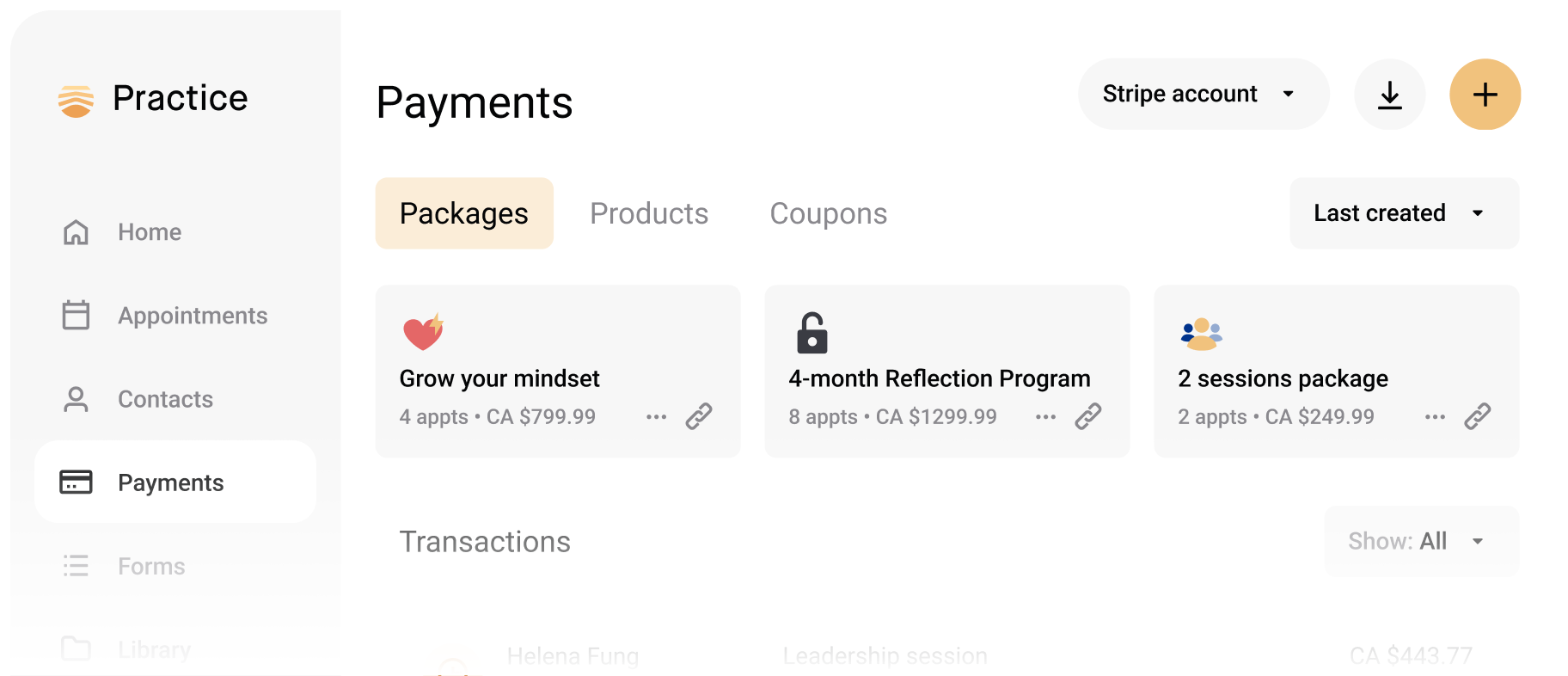1568x676 pixels.
Task: Open Appointments from the sidebar
Action: pos(192,316)
